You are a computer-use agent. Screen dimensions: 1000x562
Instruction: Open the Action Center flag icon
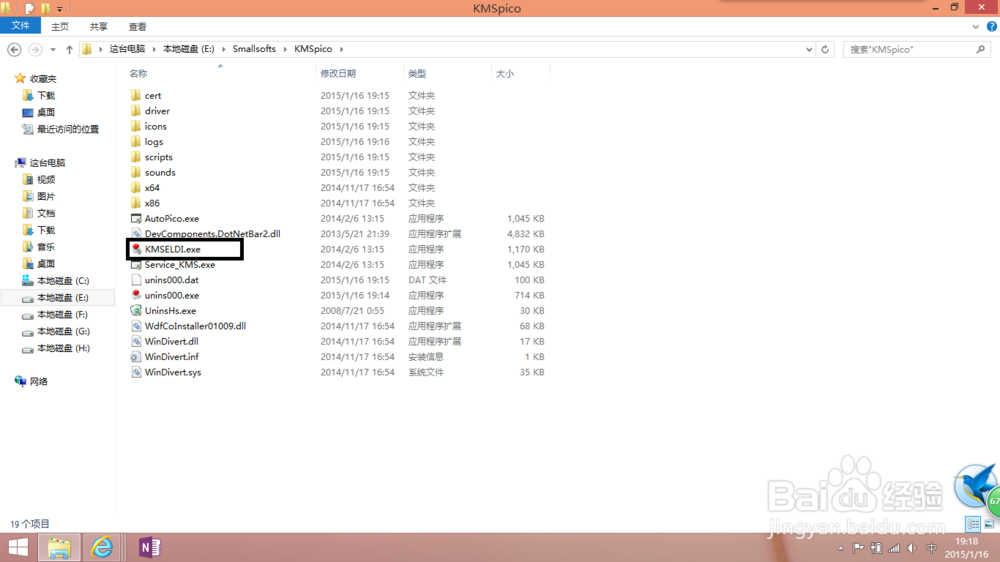[858, 548]
